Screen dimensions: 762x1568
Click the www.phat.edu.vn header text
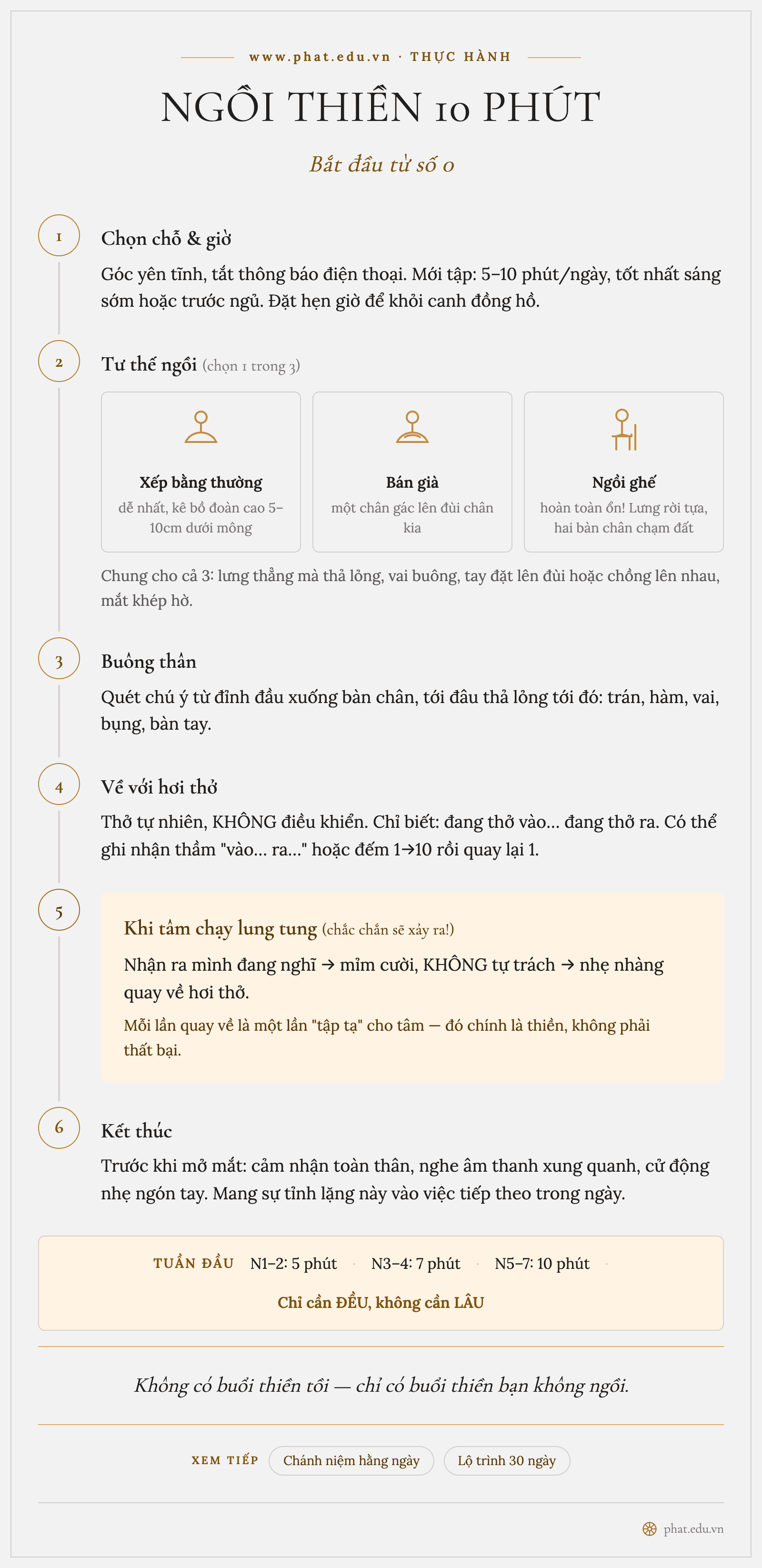(320, 57)
